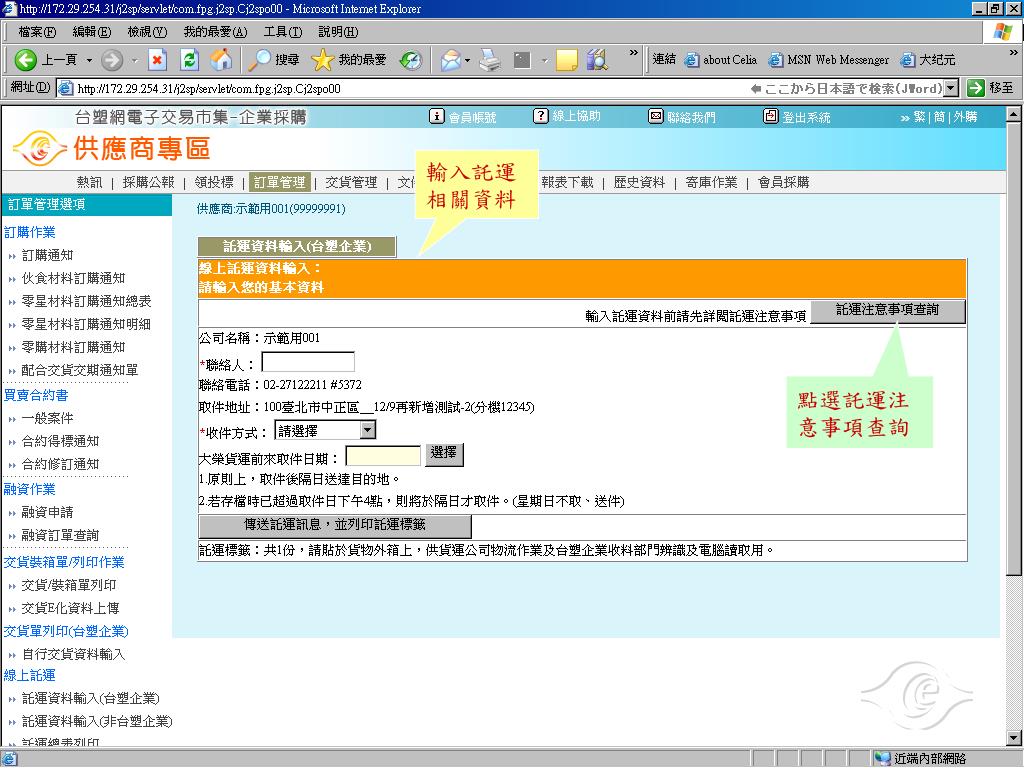Open 交貨/裝箱單列印 sidebar link

point(69,586)
